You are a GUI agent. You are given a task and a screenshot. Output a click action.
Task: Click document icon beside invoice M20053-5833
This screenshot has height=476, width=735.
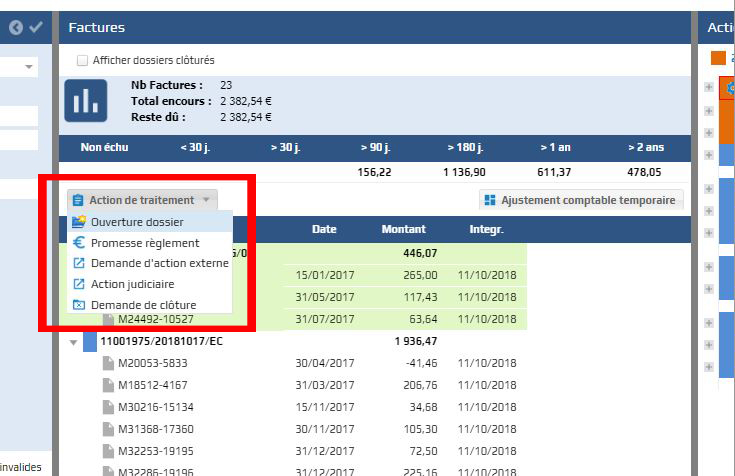[x=109, y=363]
